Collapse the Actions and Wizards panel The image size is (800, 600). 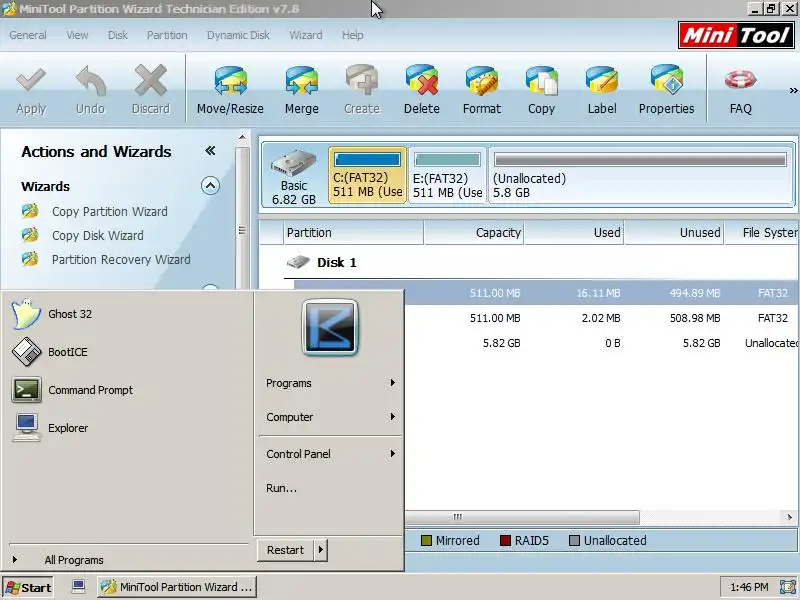coord(210,151)
